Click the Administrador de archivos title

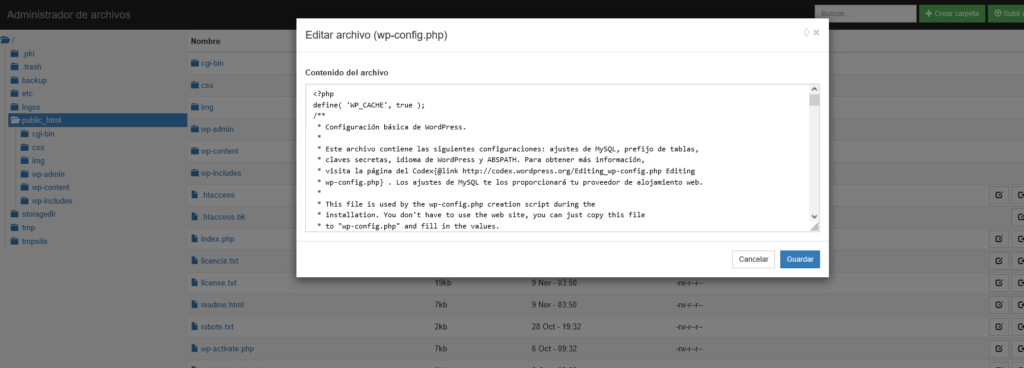coord(68,14)
